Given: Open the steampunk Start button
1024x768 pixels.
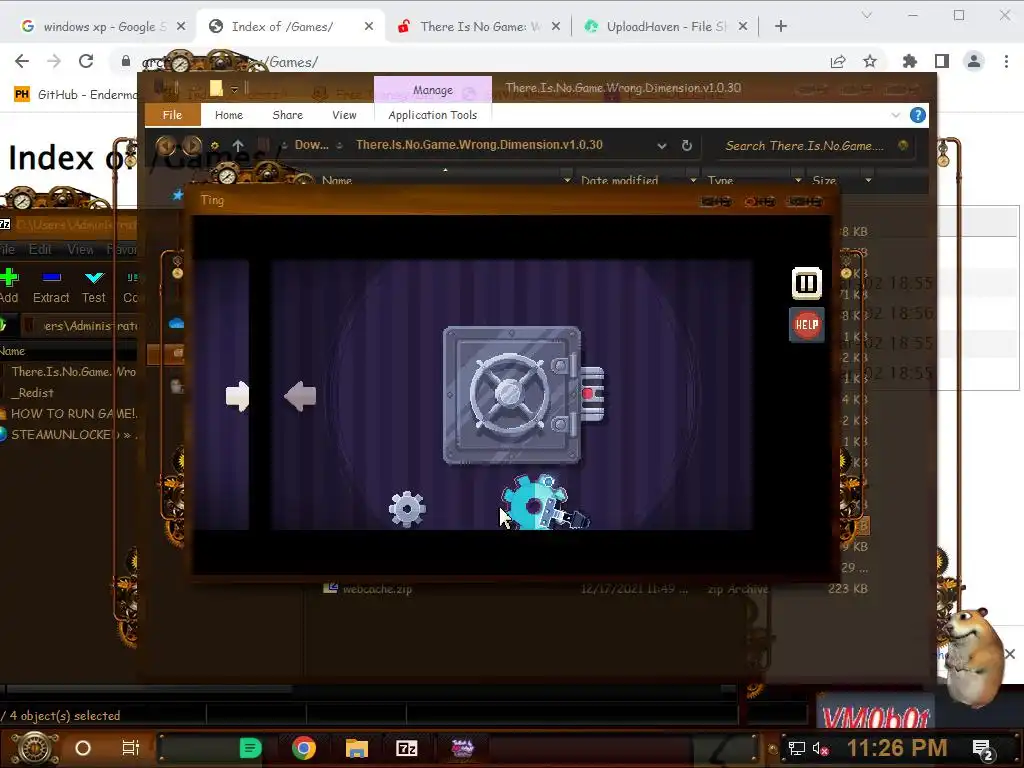Looking at the screenshot, I should 34,748.
